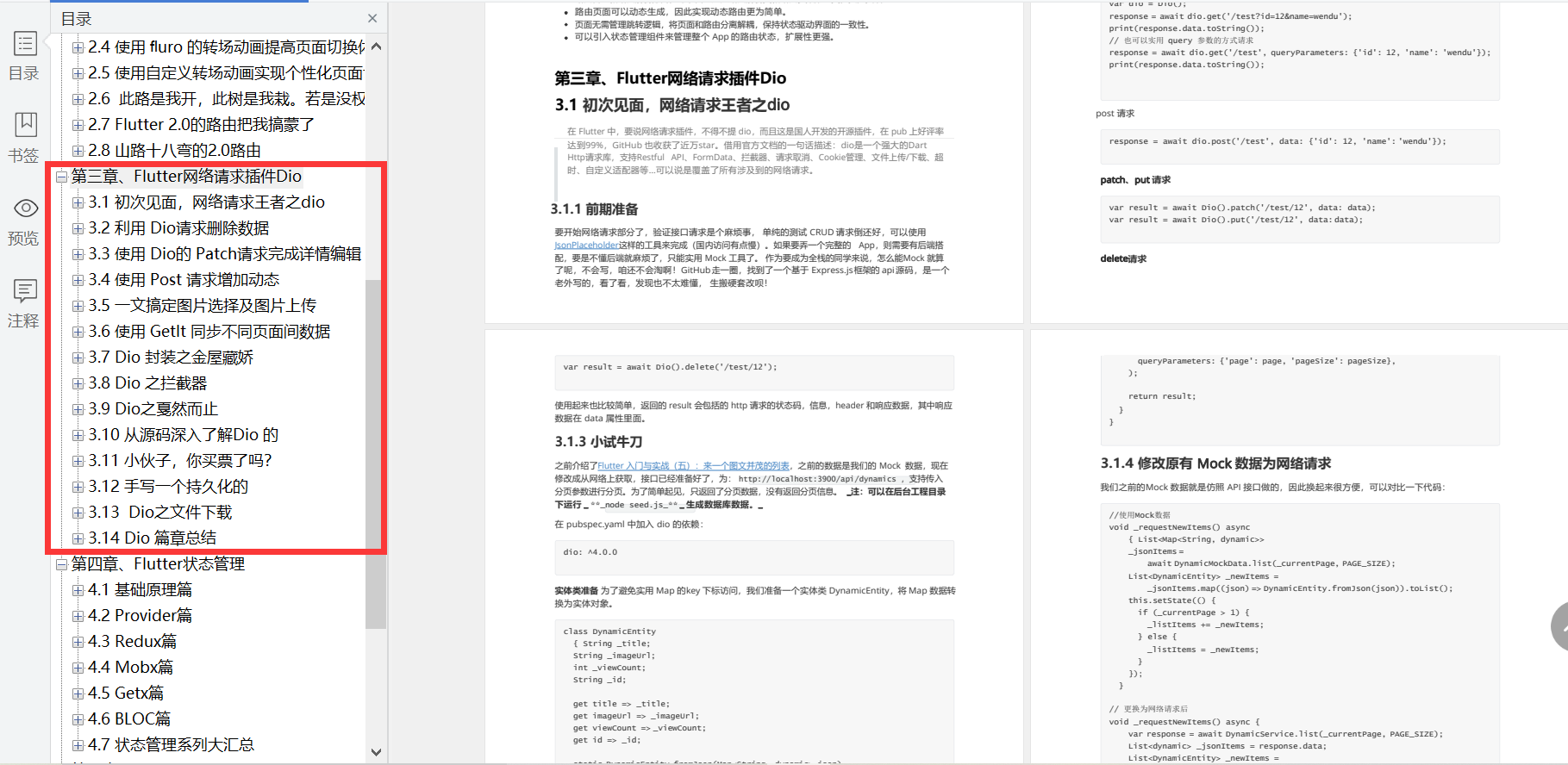The image size is (1568, 765).
Task: Jump to 2.6 此路是我开 entry
Action: tap(227, 99)
